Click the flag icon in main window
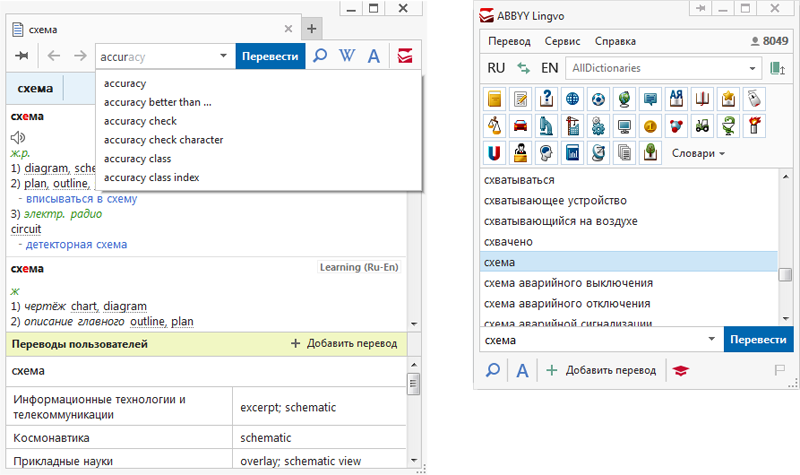The width and height of the screenshot is (800, 475). point(779,370)
